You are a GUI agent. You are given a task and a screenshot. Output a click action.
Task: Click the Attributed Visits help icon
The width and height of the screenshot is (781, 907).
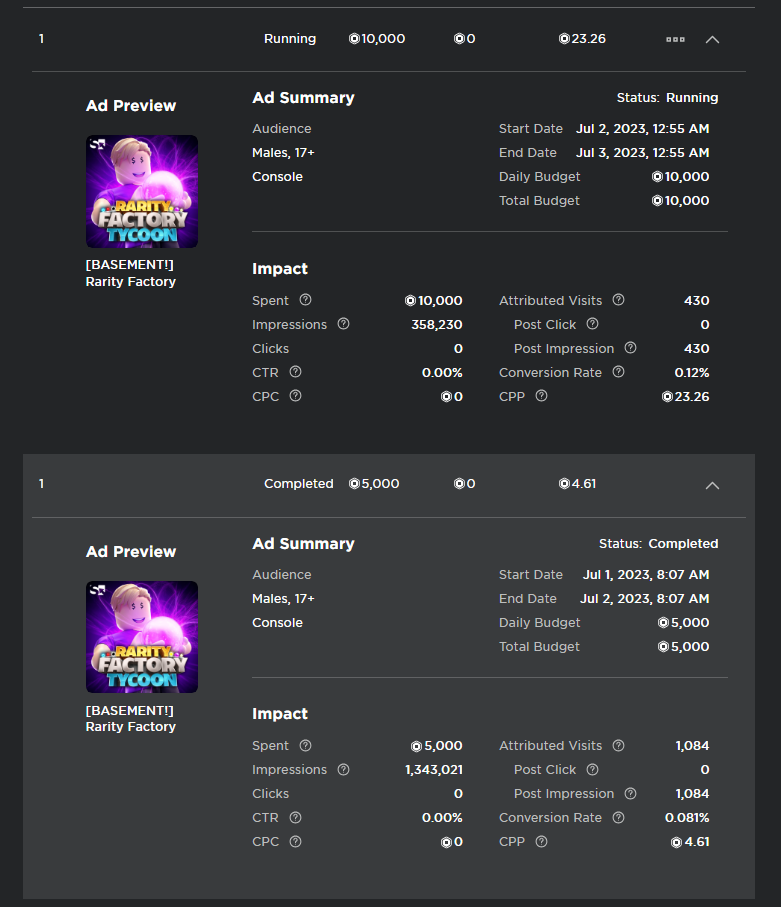coord(618,300)
